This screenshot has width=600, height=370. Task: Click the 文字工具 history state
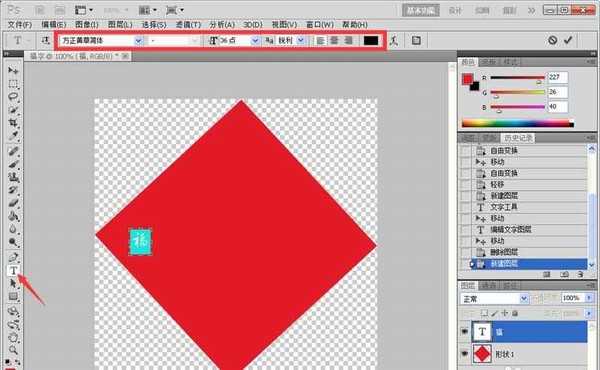(504, 207)
